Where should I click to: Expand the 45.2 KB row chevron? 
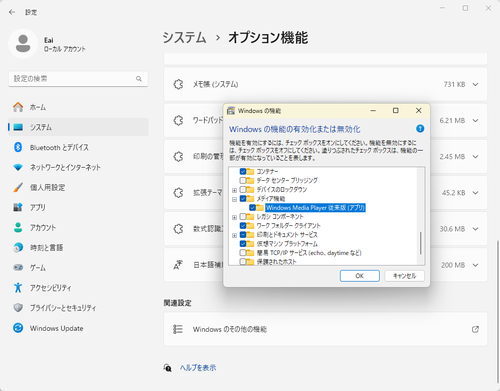[x=475, y=193]
